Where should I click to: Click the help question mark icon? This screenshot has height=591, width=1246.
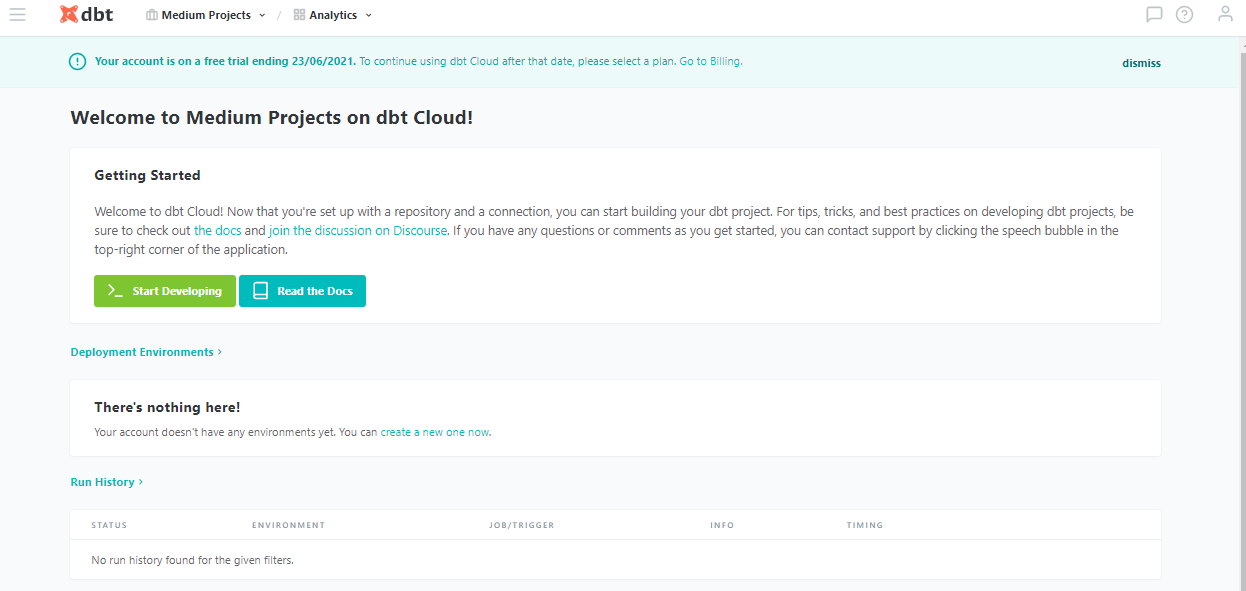pyautogui.click(x=1184, y=15)
